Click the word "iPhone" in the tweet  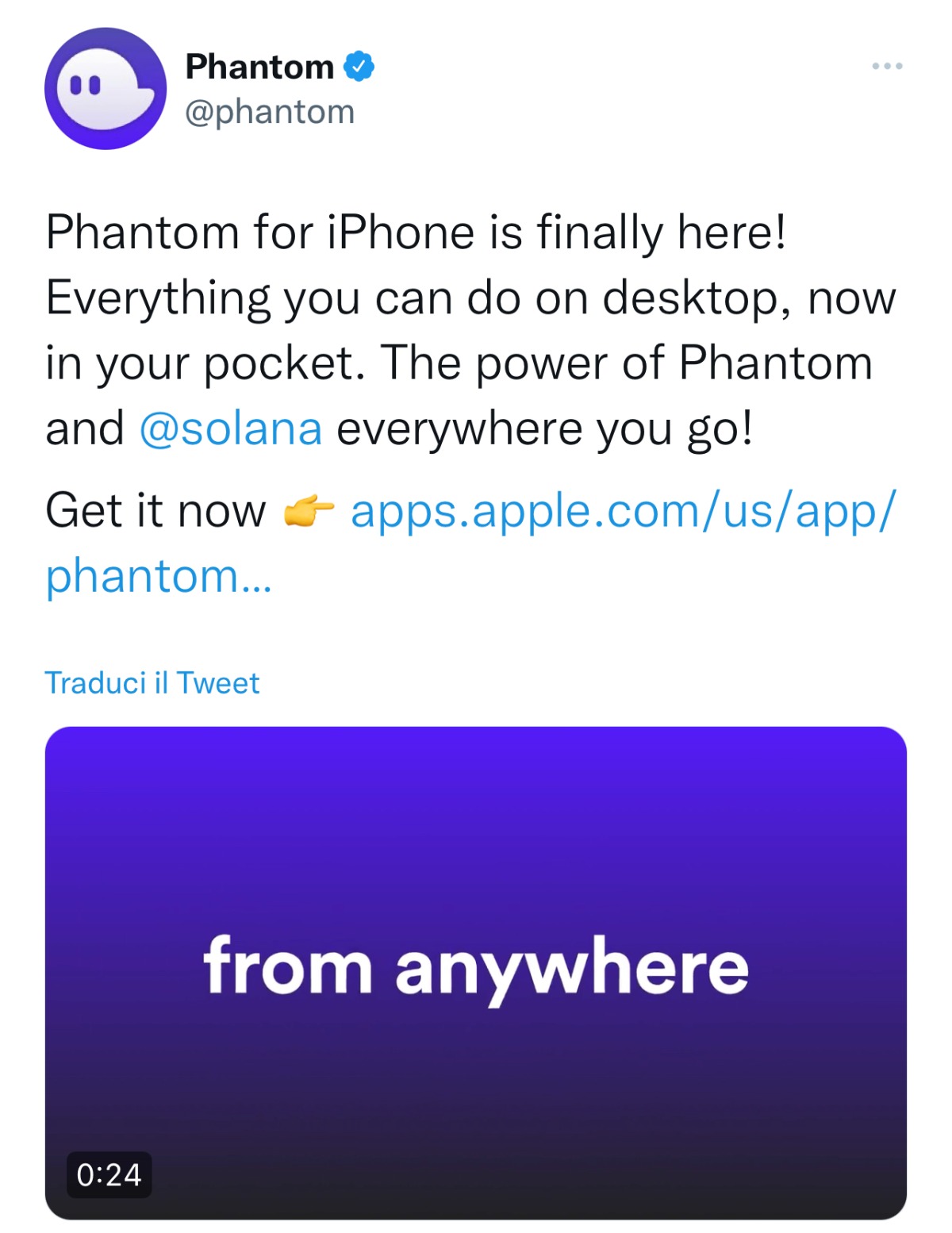click(401, 232)
